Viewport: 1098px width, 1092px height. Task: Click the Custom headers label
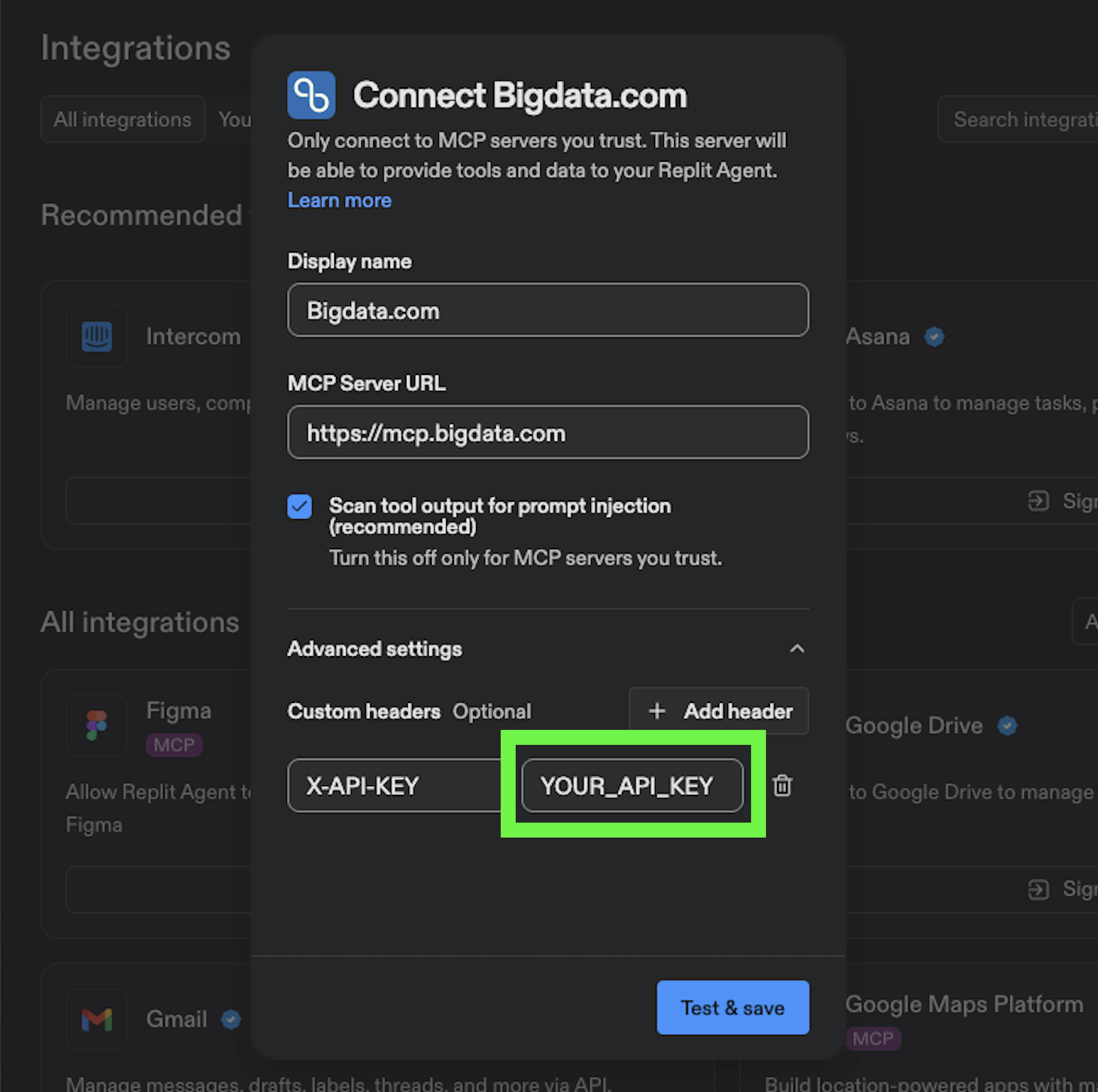[364, 712]
